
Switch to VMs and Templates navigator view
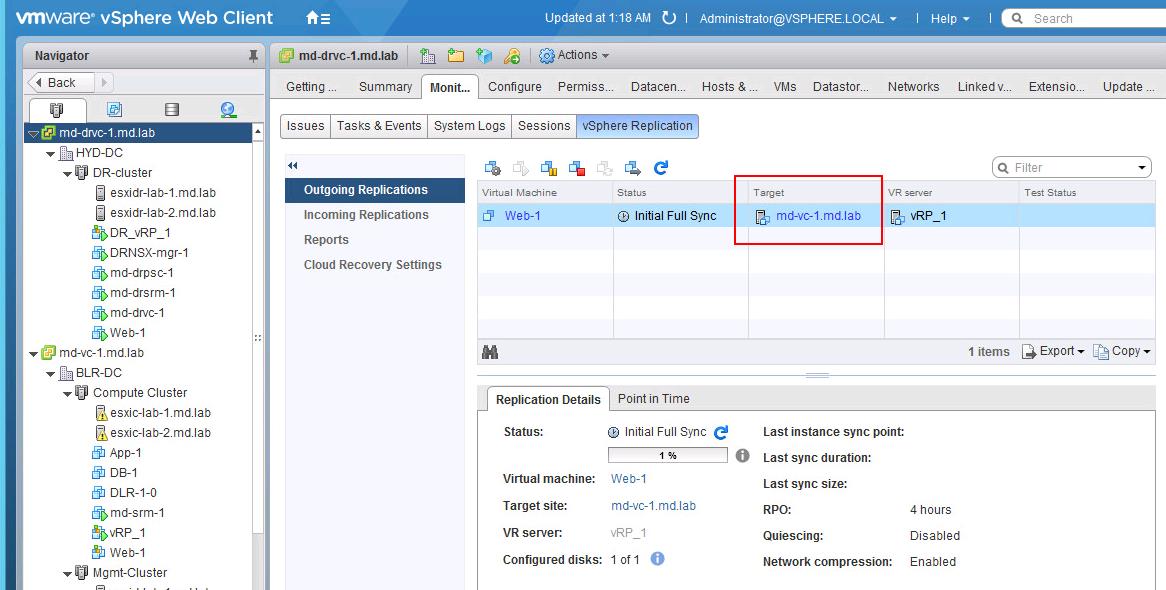(x=115, y=110)
